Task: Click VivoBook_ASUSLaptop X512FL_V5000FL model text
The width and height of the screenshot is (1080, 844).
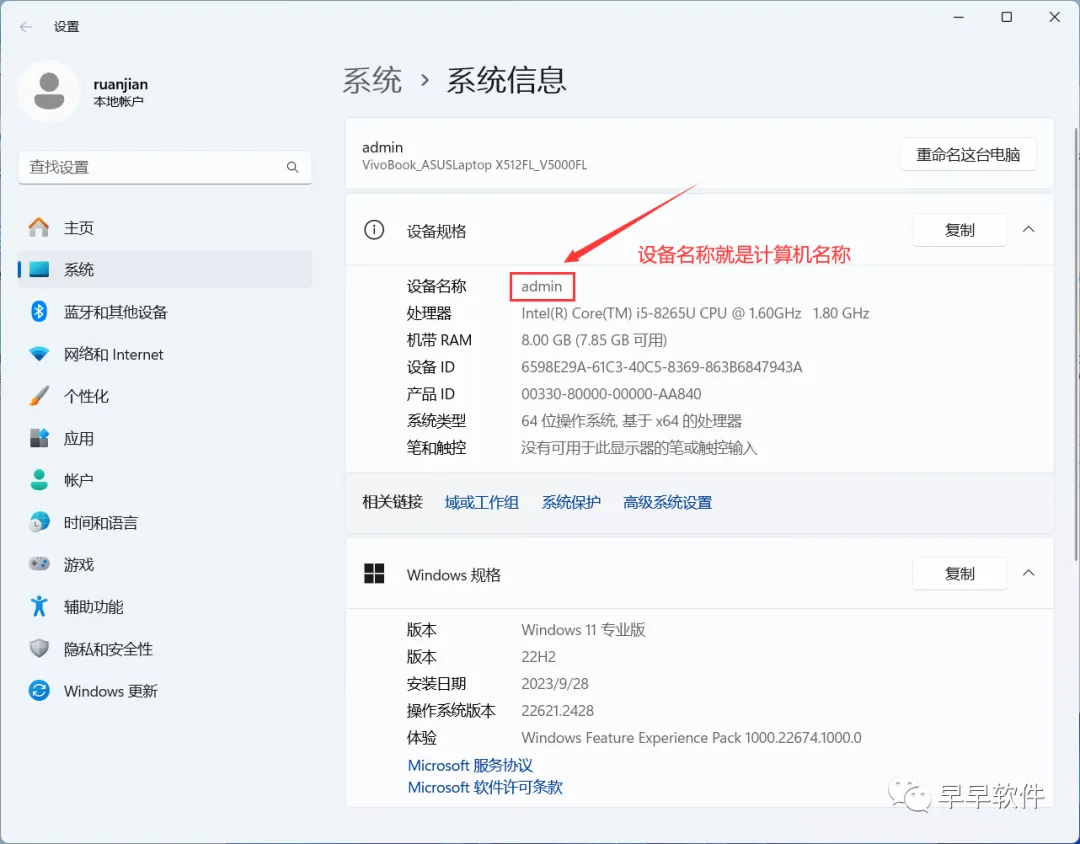Action: pos(475,165)
